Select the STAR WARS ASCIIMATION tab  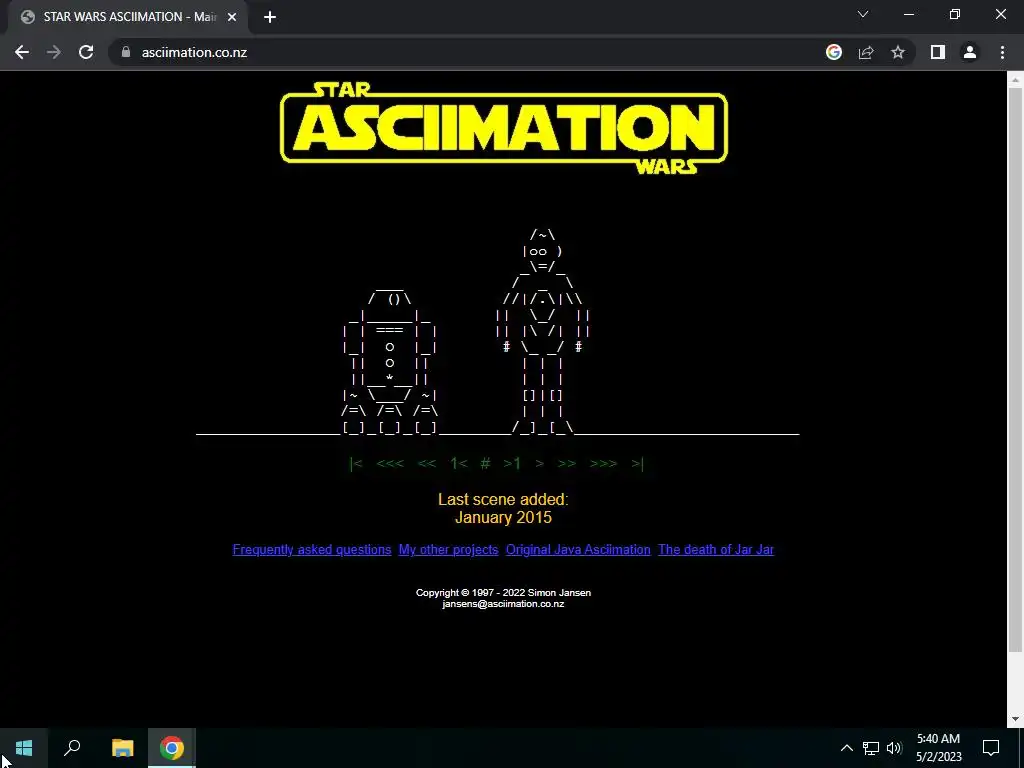[129, 17]
